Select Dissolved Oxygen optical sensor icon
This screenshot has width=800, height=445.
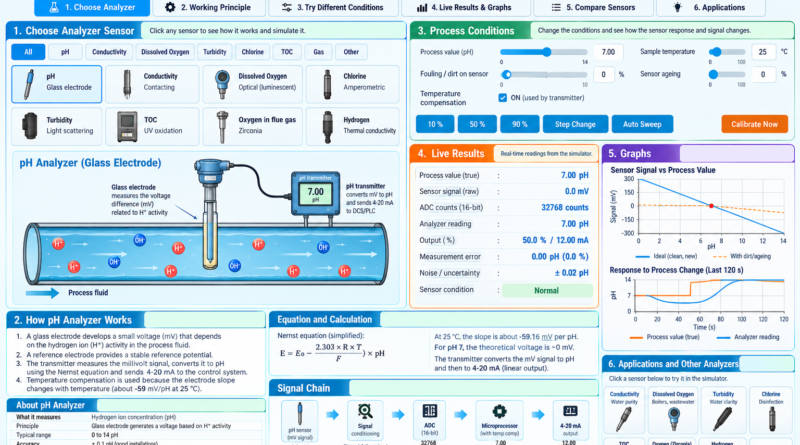222,84
